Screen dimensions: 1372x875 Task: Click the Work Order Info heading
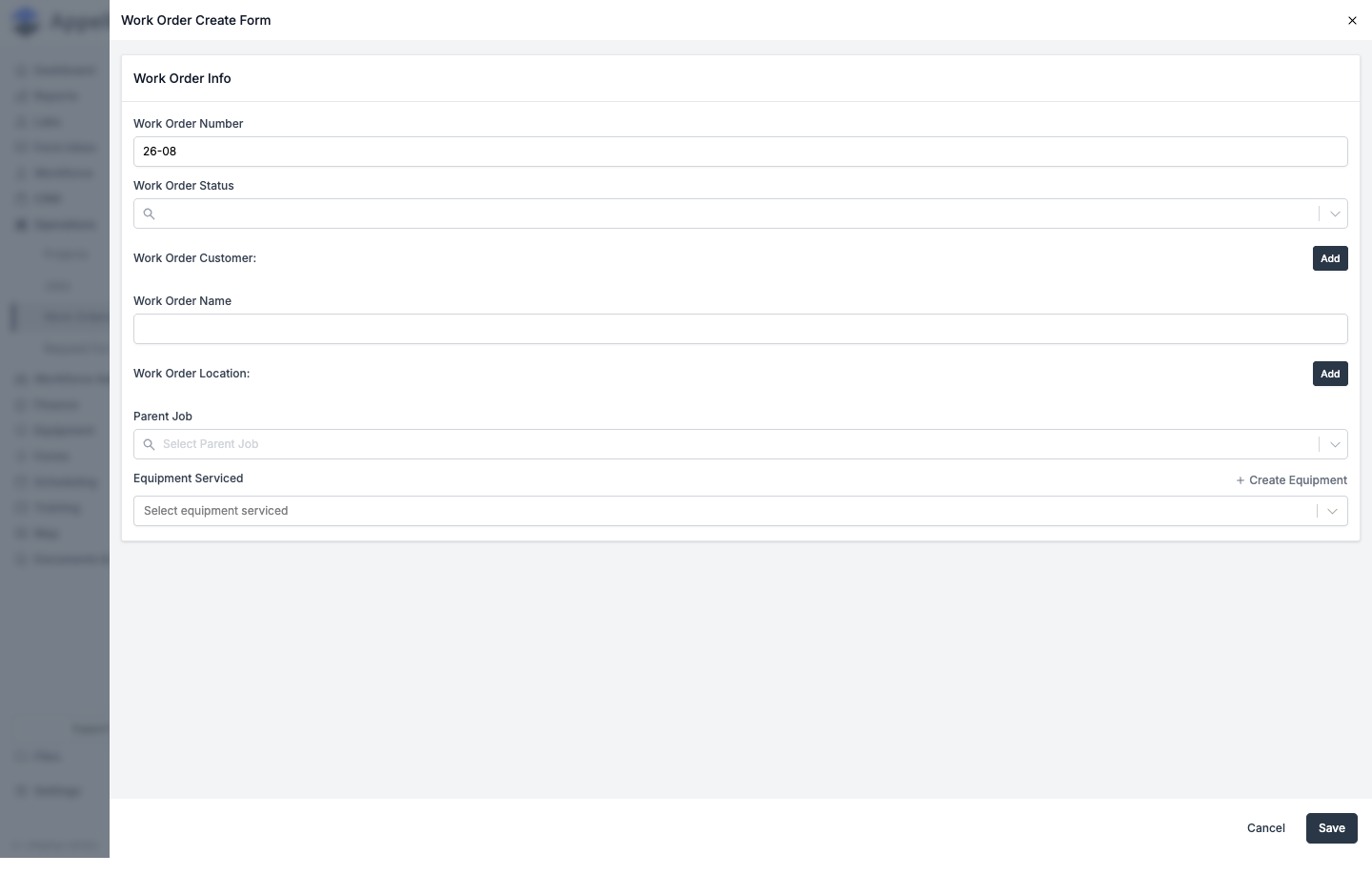click(182, 78)
